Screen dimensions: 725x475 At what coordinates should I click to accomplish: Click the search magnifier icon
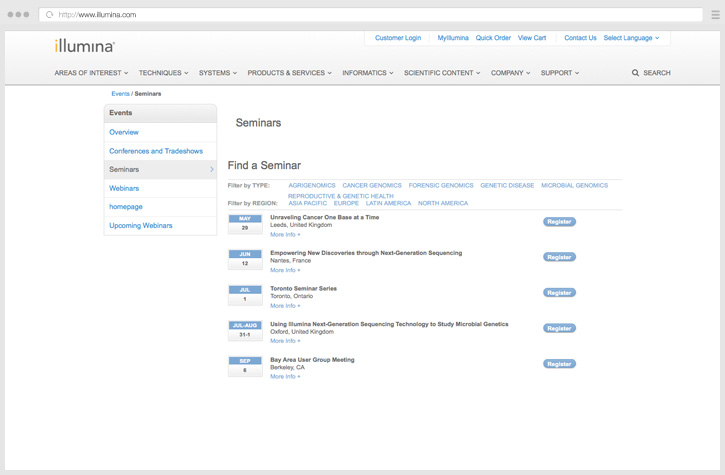[x=635, y=73]
